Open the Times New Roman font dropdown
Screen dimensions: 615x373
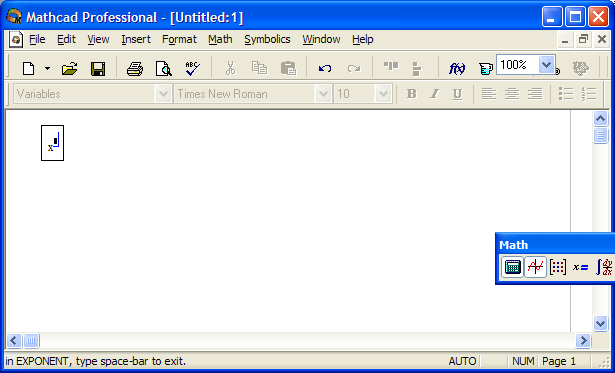[323, 94]
